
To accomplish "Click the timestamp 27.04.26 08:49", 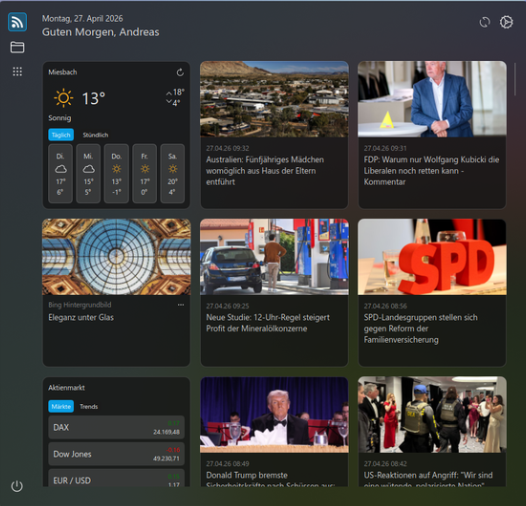I will 227,464.
